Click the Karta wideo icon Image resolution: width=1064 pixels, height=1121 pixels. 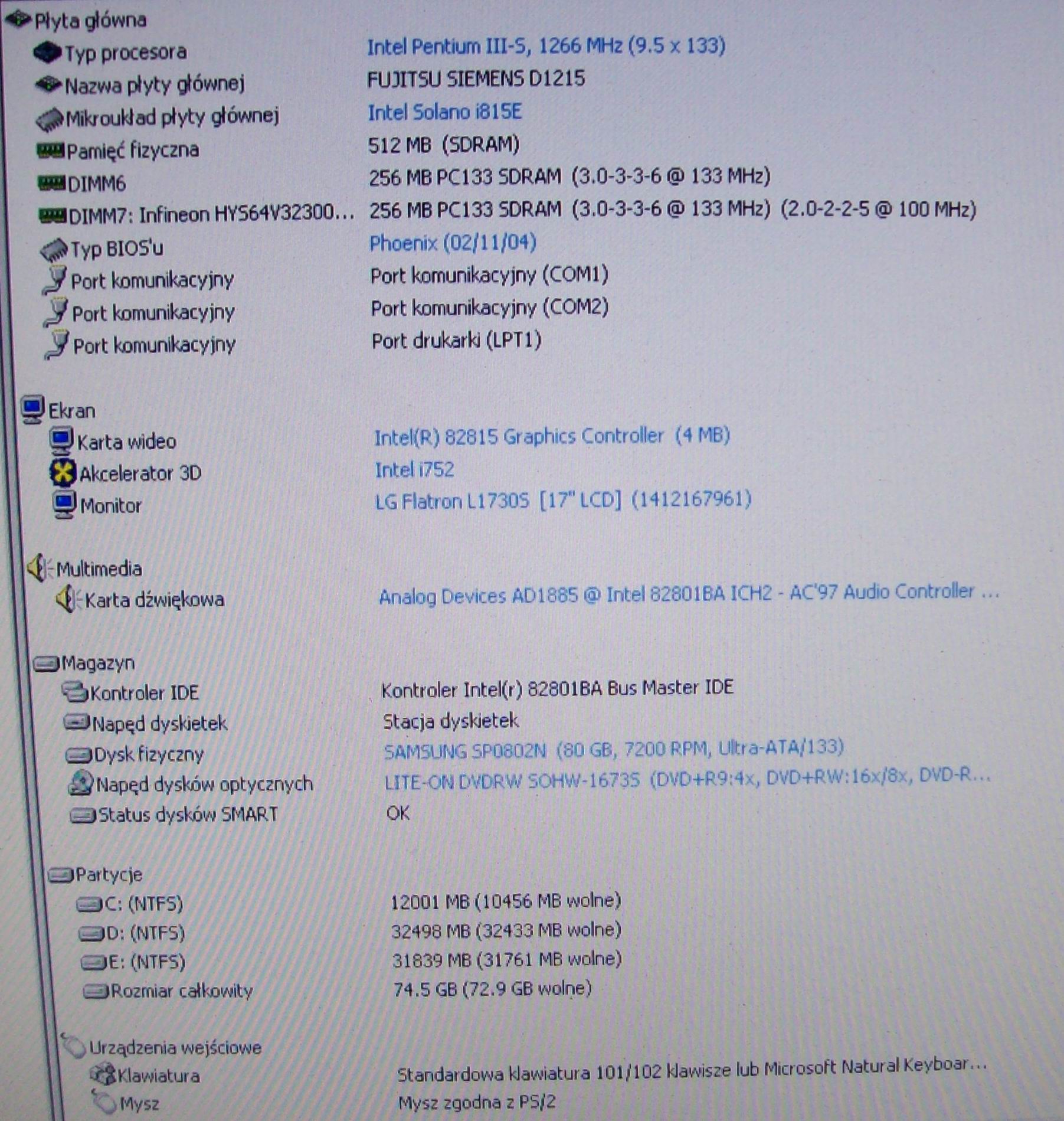pyautogui.click(x=61, y=442)
